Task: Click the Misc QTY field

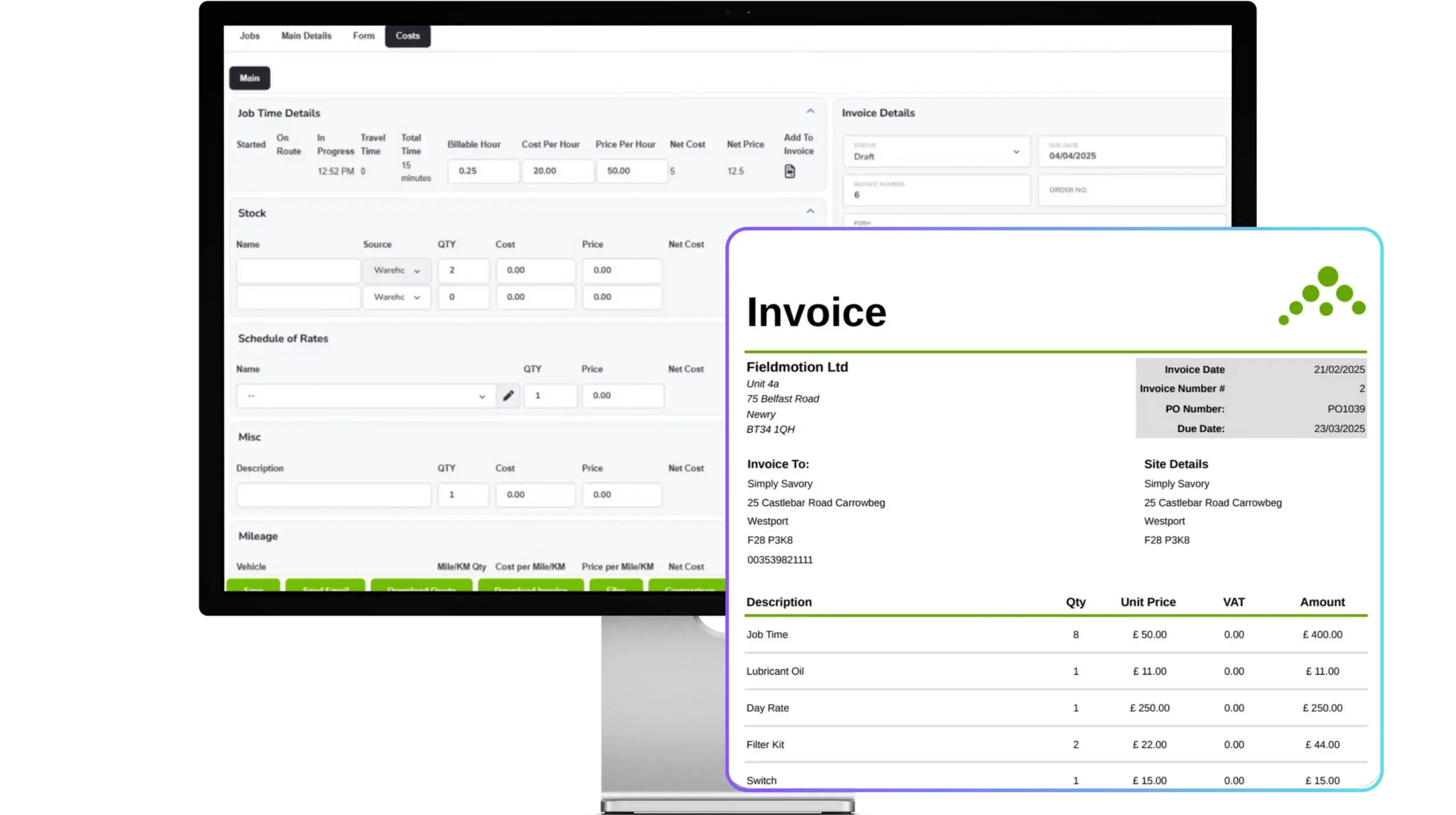Action: [x=464, y=495]
